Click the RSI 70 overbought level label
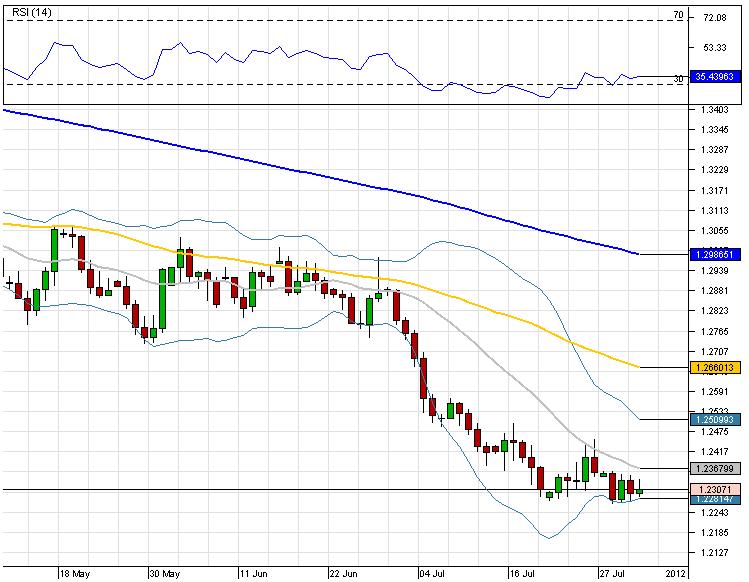749x582 pixels. pyautogui.click(x=678, y=16)
